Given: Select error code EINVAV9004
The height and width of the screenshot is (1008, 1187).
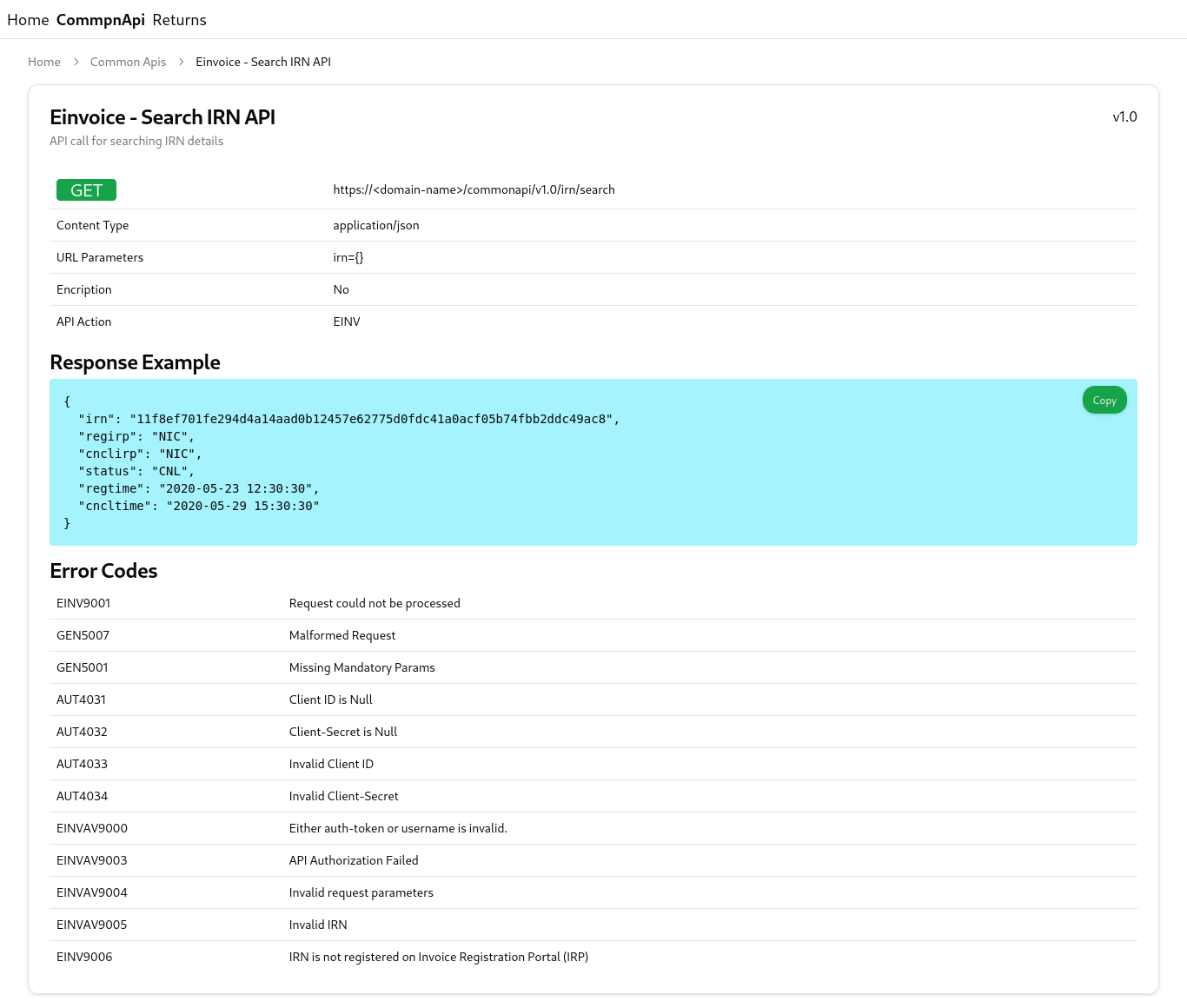Looking at the screenshot, I should tap(91, 892).
